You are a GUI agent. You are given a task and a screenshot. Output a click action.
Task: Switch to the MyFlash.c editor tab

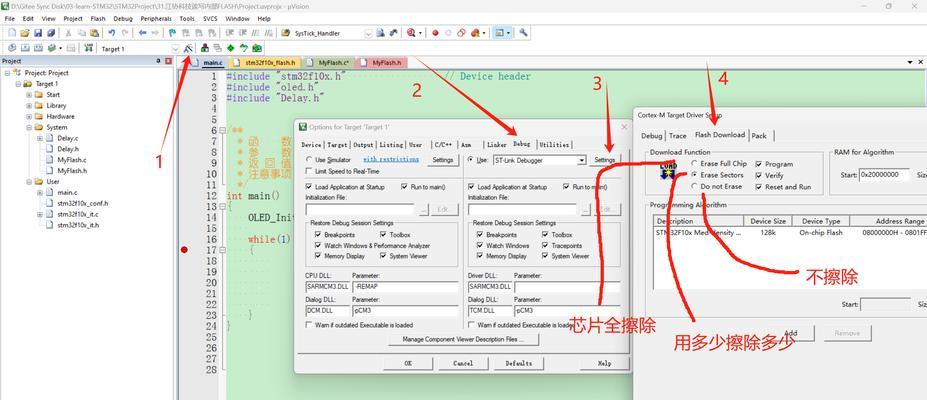[x=329, y=62]
